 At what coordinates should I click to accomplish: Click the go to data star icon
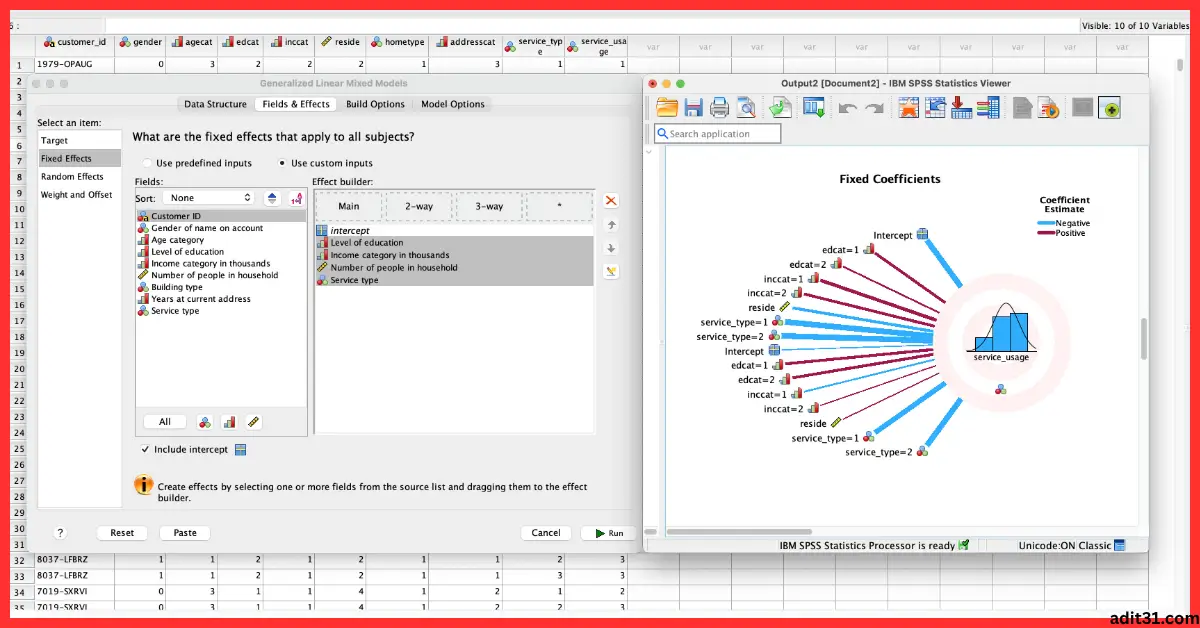(x=908, y=107)
